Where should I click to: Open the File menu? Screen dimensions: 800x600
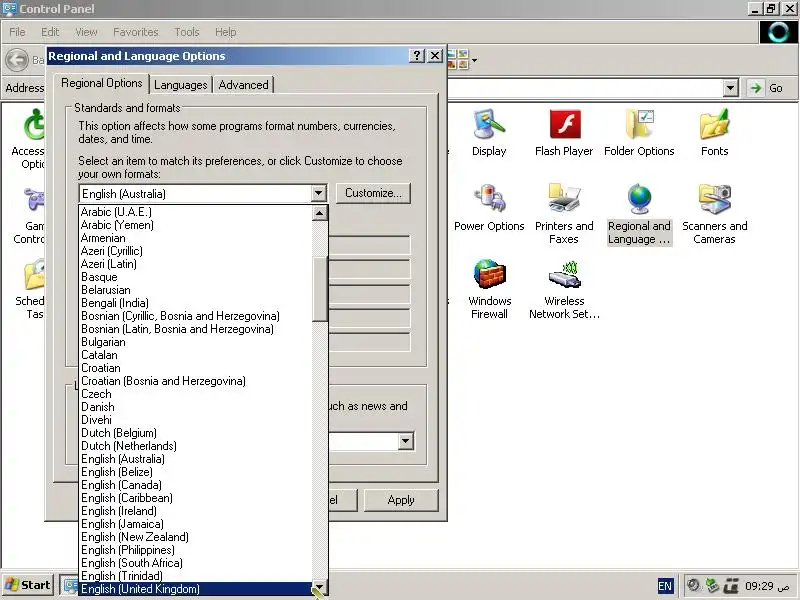17,32
